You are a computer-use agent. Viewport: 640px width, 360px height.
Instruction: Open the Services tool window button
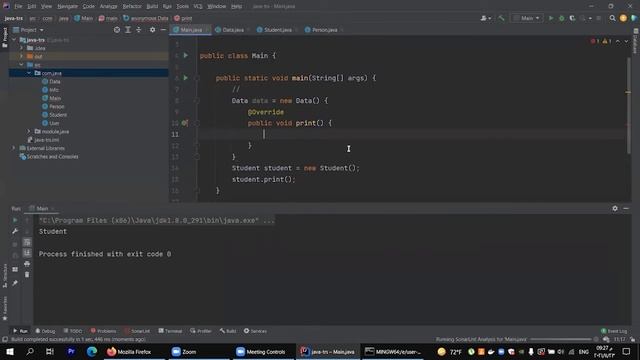255,331
